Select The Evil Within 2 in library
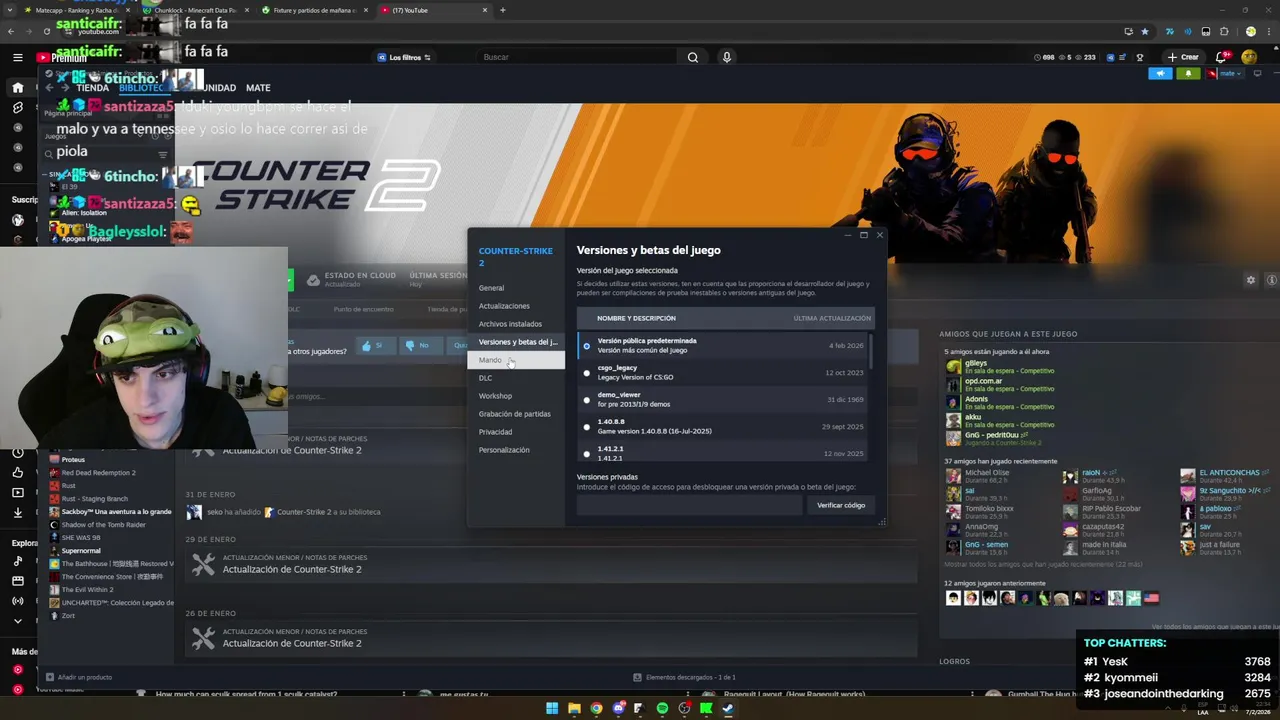 pos(87,589)
